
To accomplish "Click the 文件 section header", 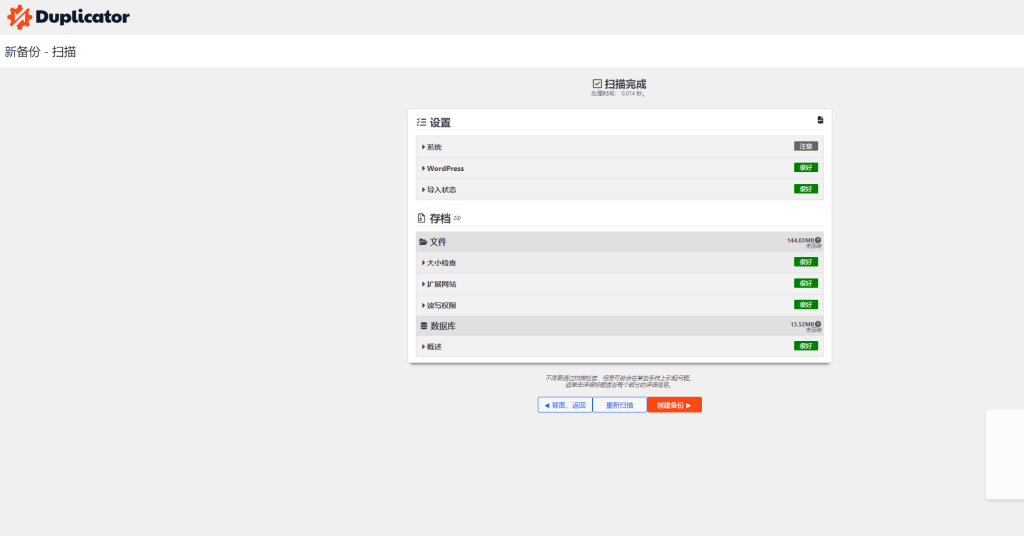I will pyautogui.click(x=619, y=242).
